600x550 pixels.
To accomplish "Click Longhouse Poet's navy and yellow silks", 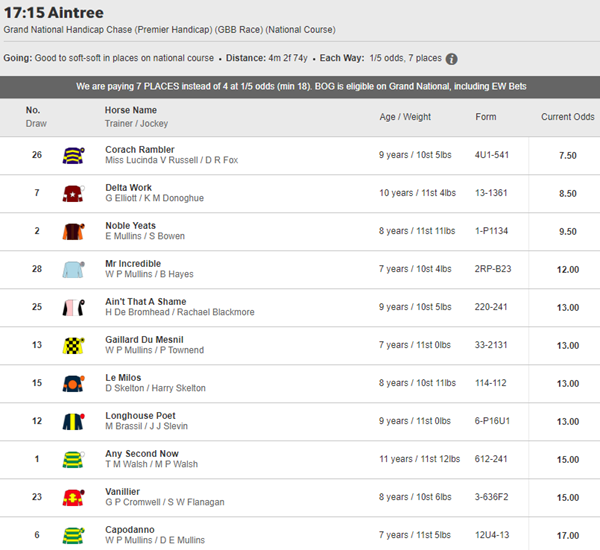I will 73,421.
